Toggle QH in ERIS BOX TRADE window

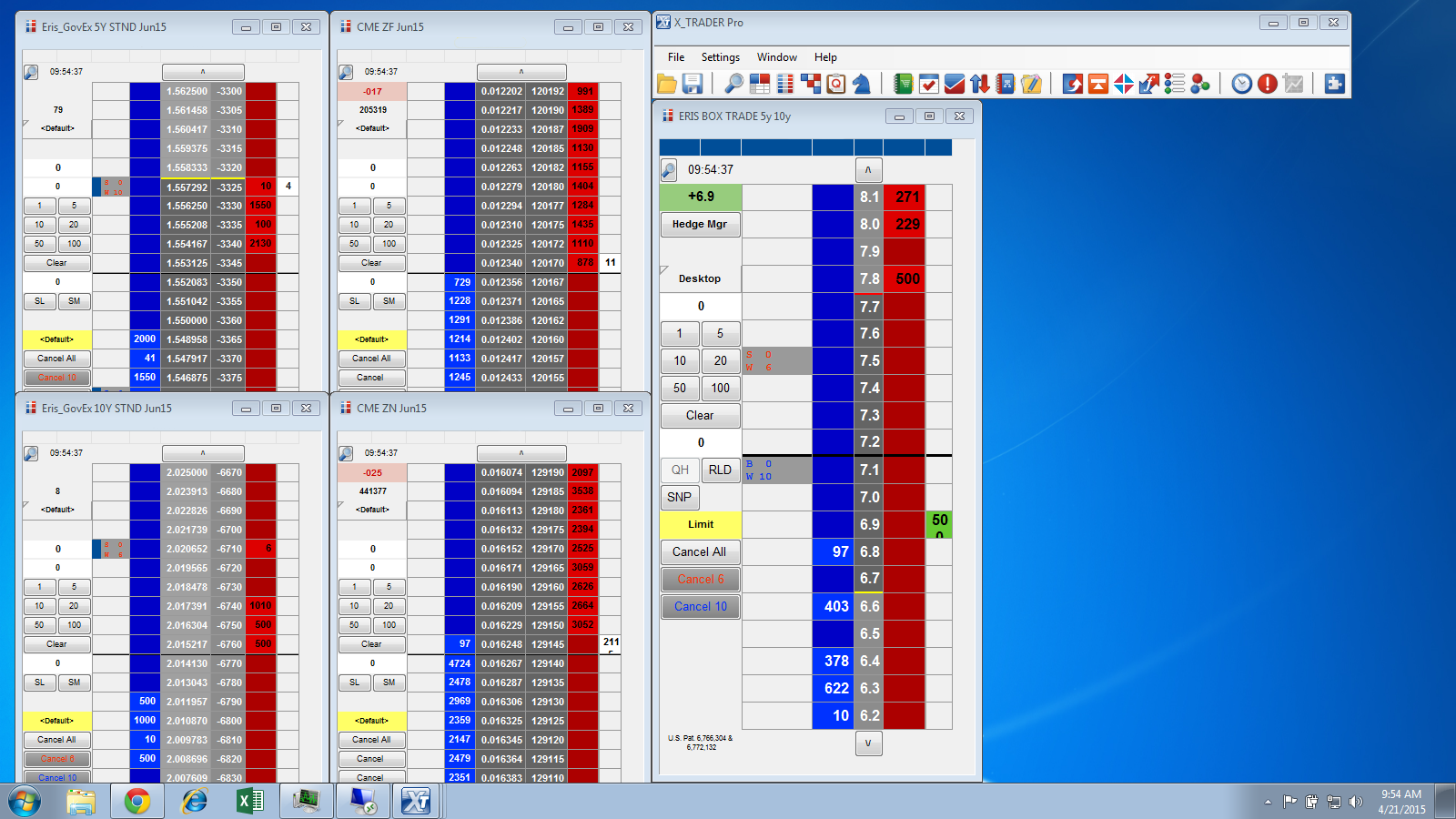point(680,470)
